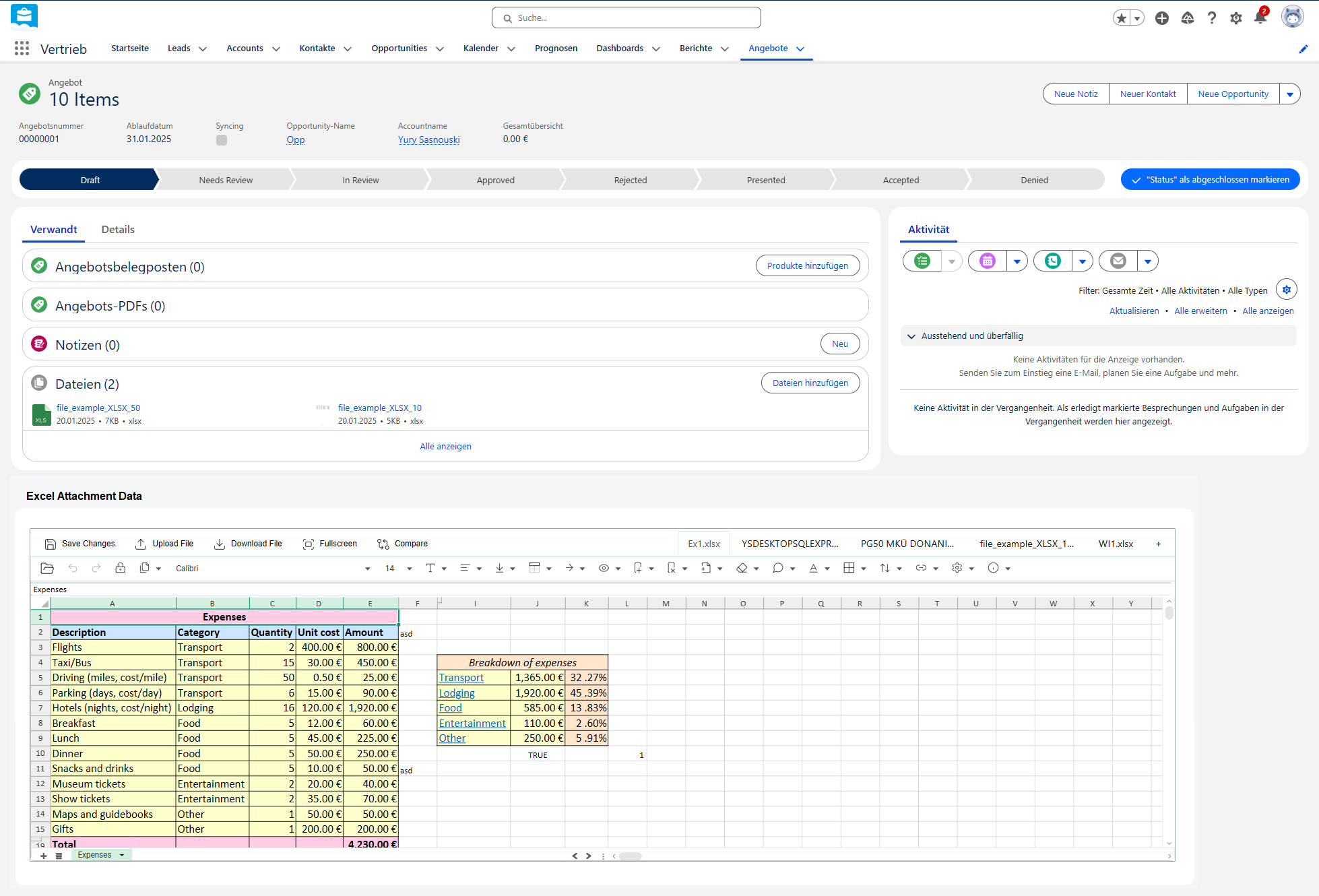Open user profile avatar
1319x896 pixels.
pos(1292,17)
